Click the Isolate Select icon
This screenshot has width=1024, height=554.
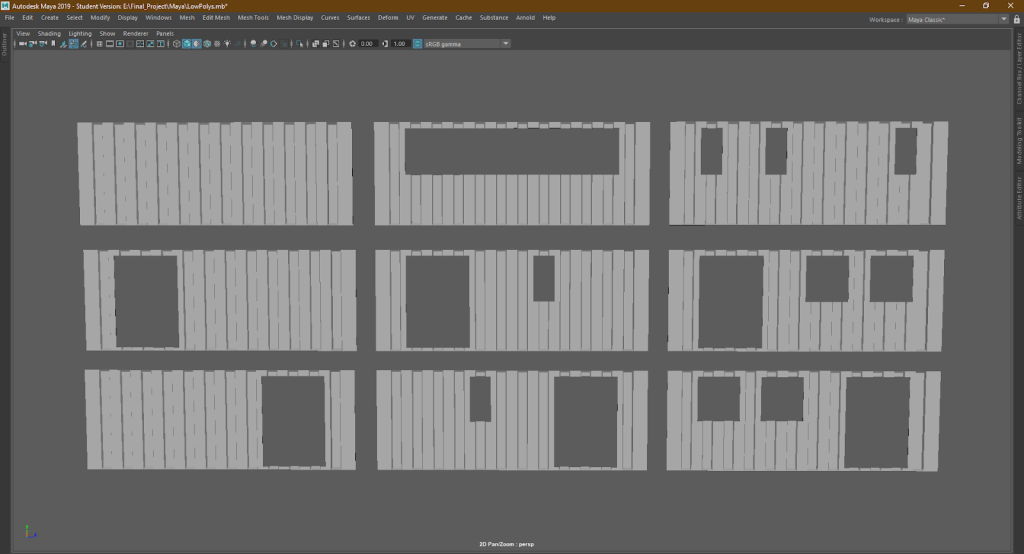click(x=299, y=44)
